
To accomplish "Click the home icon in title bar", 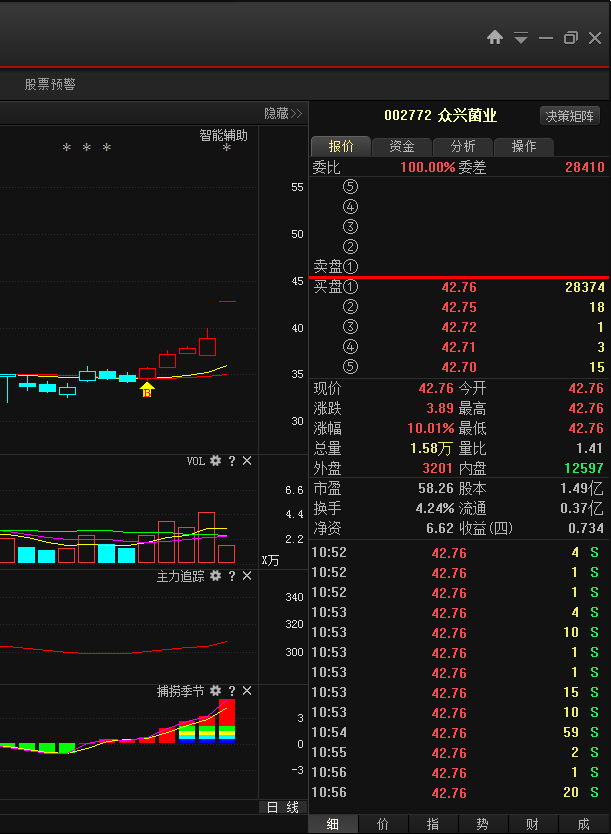I will pyautogui.click(x=495, y=38).
